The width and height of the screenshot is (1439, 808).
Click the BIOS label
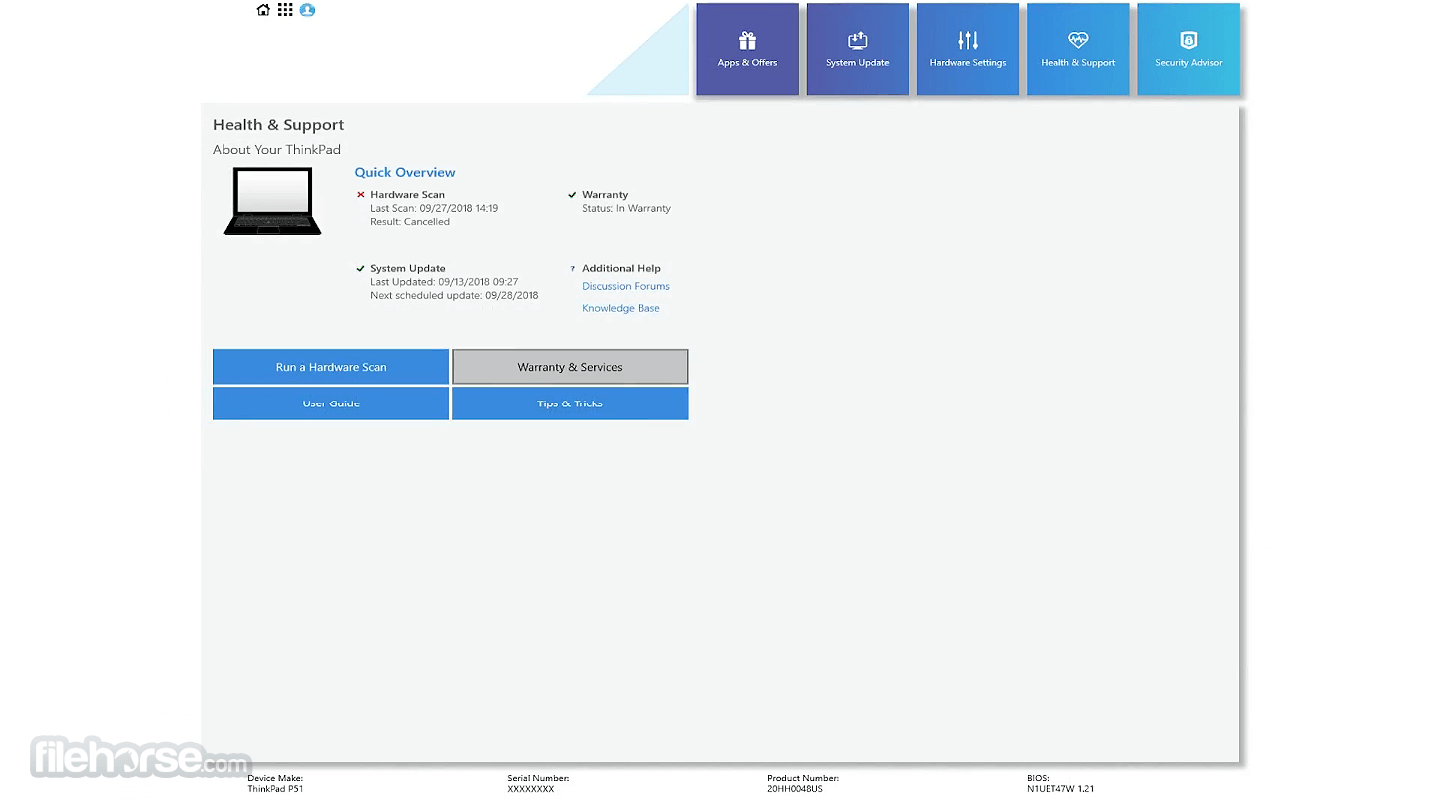coord(1038,778)
